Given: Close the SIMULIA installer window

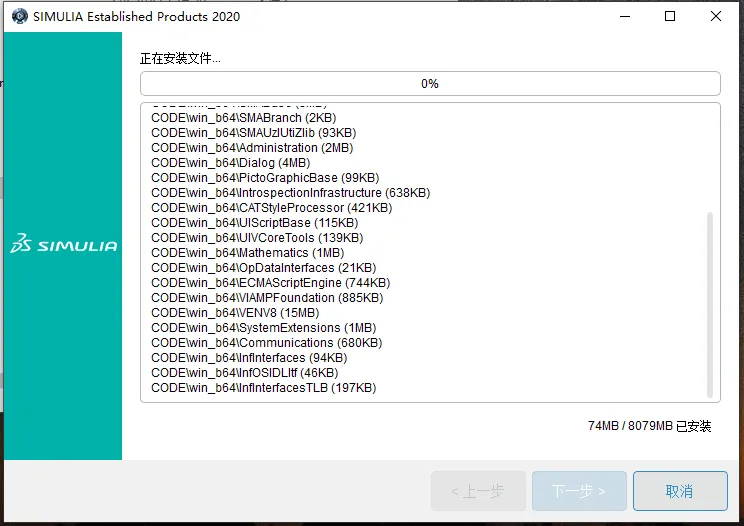Looking at the screenshot, I should point(716,16).
